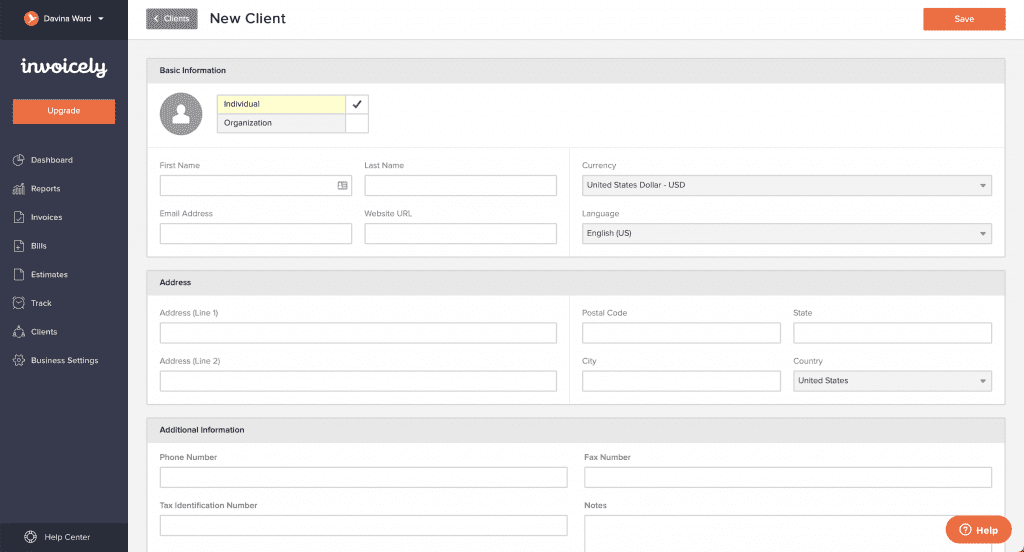Go to Bills section
This screenshot has width=1024, height=552.
pos(39,246)
